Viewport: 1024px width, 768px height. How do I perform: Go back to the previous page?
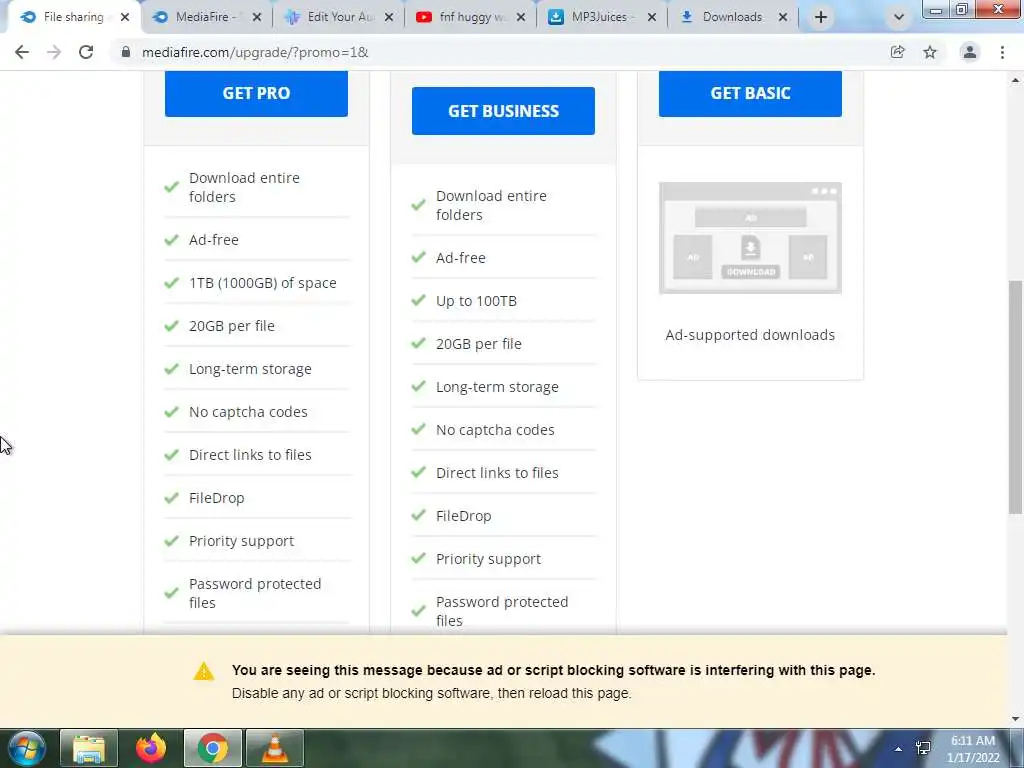pos(22,52)
